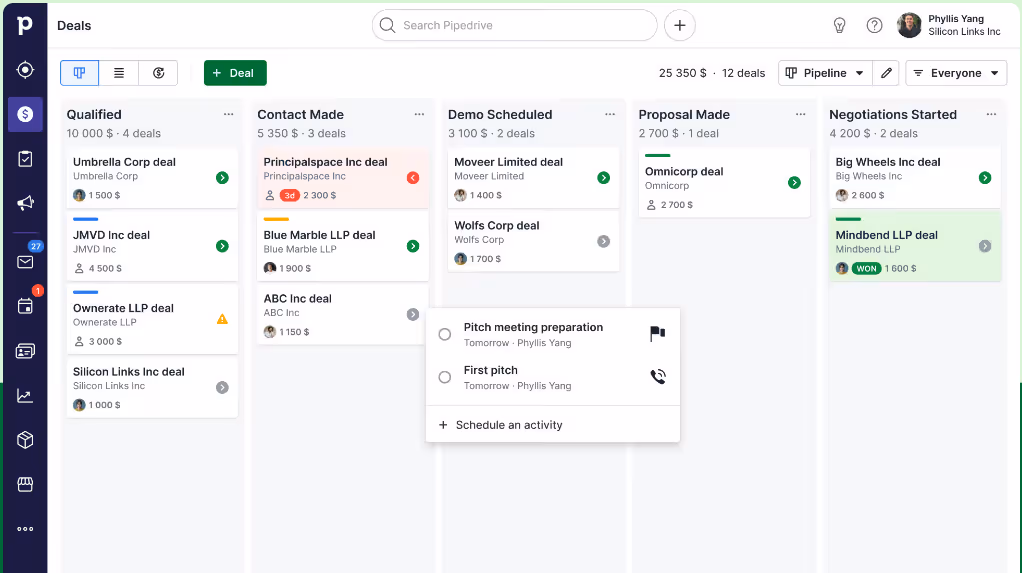Click the WON badge on Mindbend
The image size is (1022, 573).
click(x=866, y=269)
